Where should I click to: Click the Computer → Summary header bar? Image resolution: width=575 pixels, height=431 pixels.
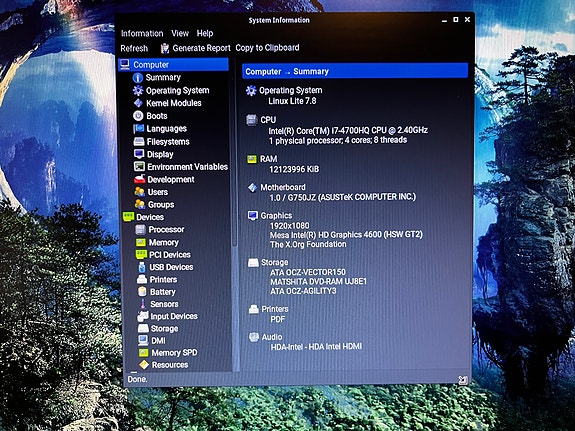point(355,71)
